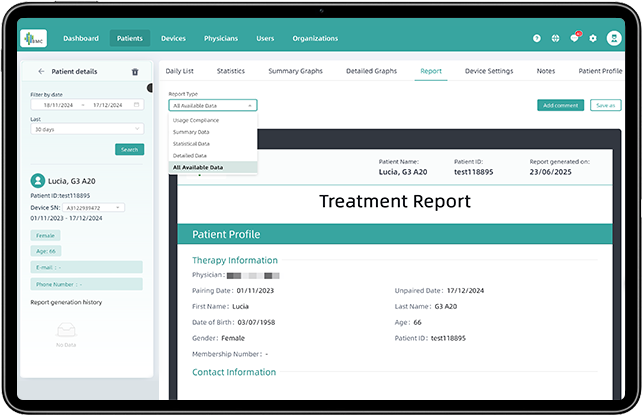Select Usage Compliance from report type list
The image size is (642, 415).
pyautogui.click(x=195, y=120)
